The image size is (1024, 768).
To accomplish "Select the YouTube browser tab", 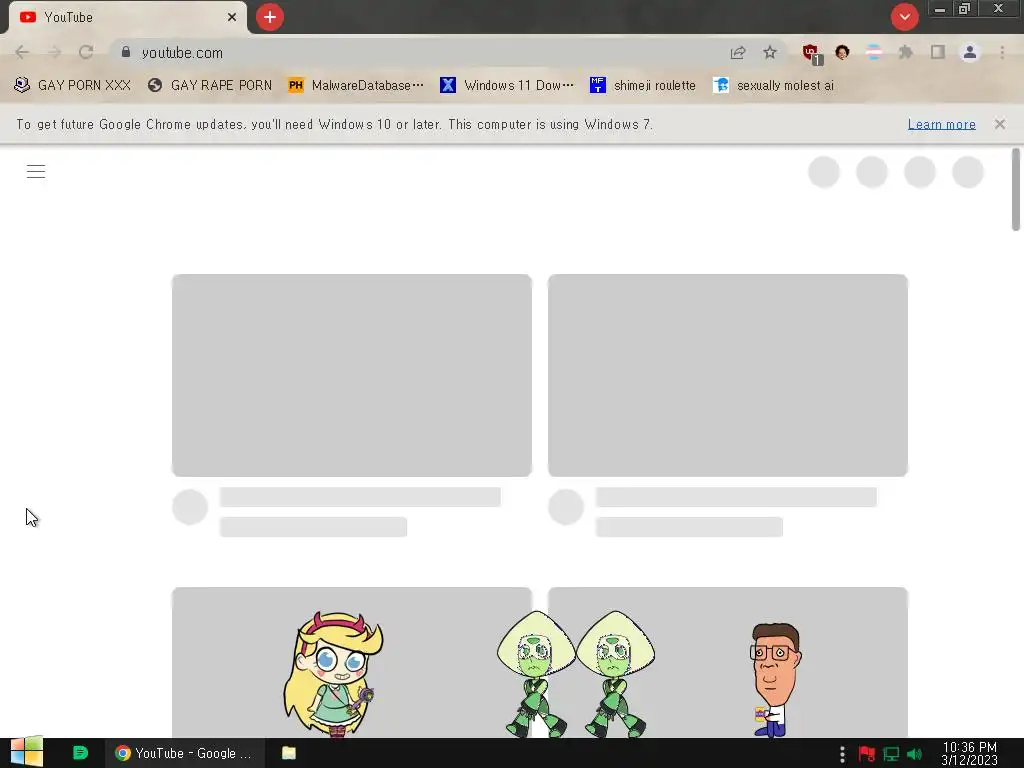I will [x=127, y=18].
